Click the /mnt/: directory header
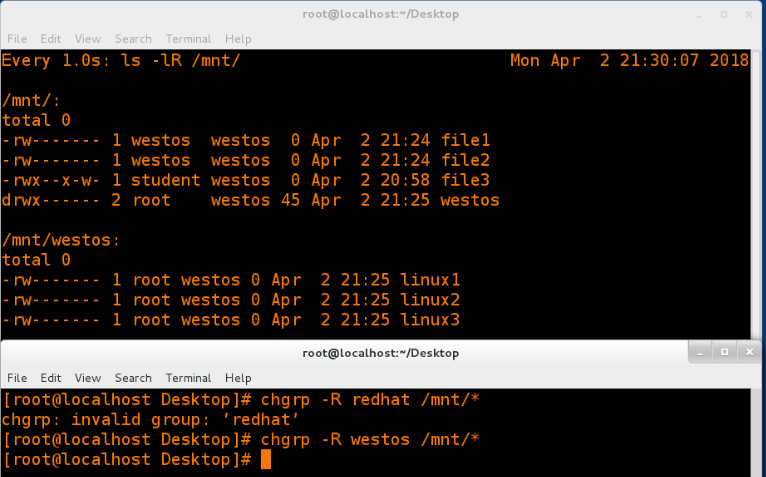This screenshot has width=766, height=477. [x=31, y=101]
